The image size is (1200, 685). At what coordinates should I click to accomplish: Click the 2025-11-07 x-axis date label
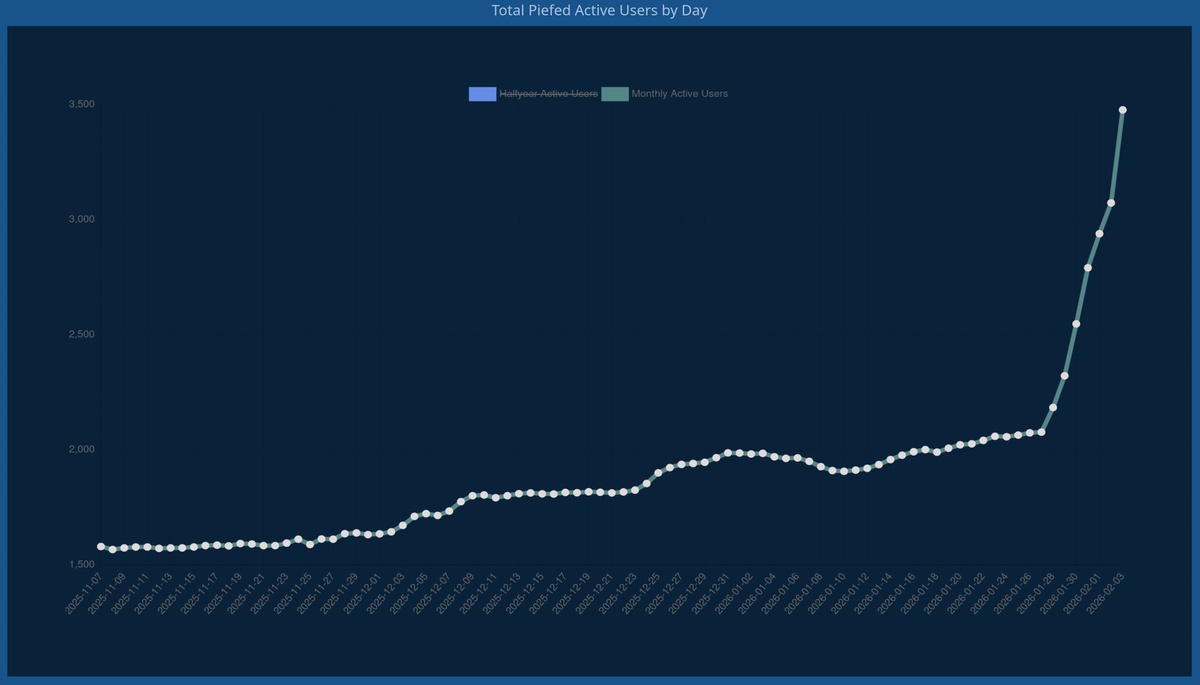(83, 593)
